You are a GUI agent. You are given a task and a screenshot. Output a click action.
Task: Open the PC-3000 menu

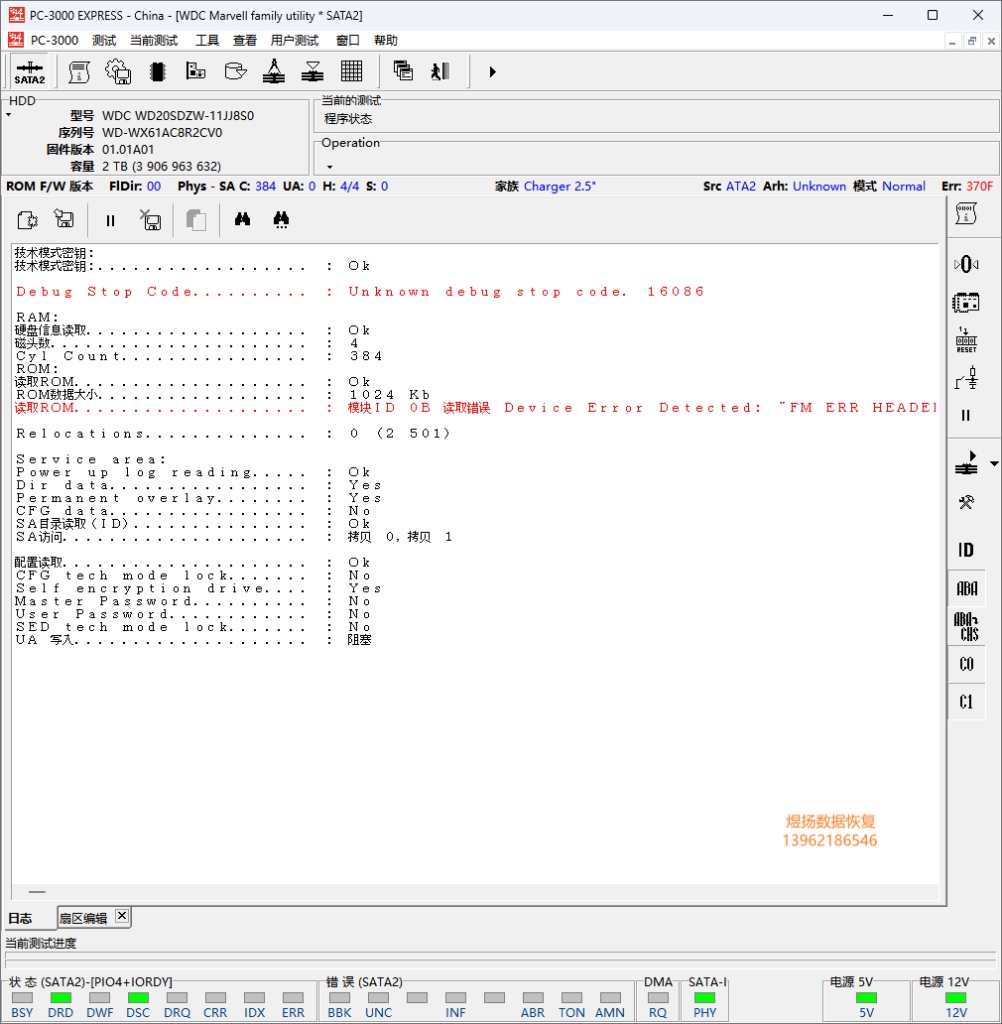click(54, 40)
